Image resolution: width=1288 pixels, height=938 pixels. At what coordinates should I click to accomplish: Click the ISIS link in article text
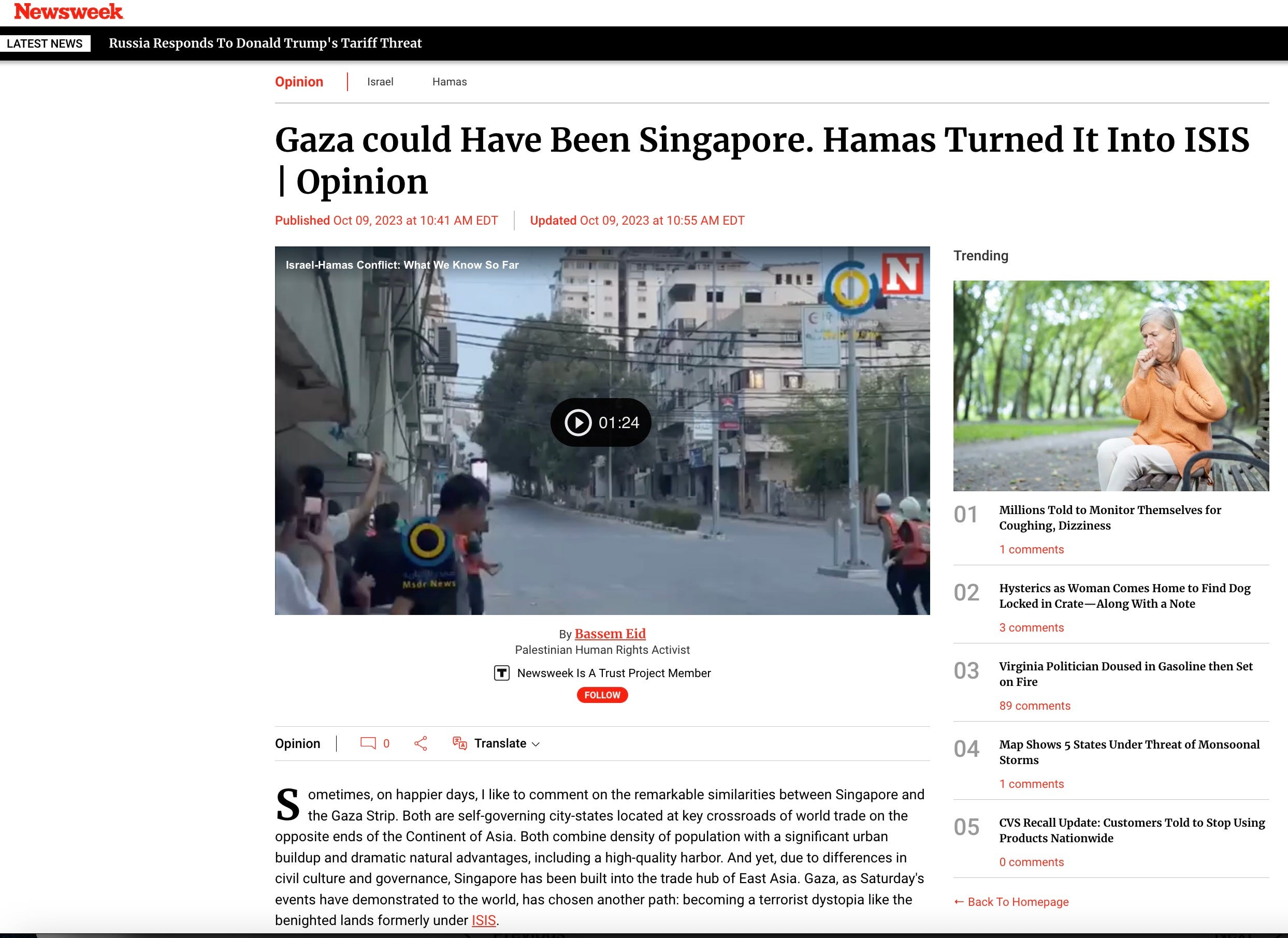(x=483, y=920)
